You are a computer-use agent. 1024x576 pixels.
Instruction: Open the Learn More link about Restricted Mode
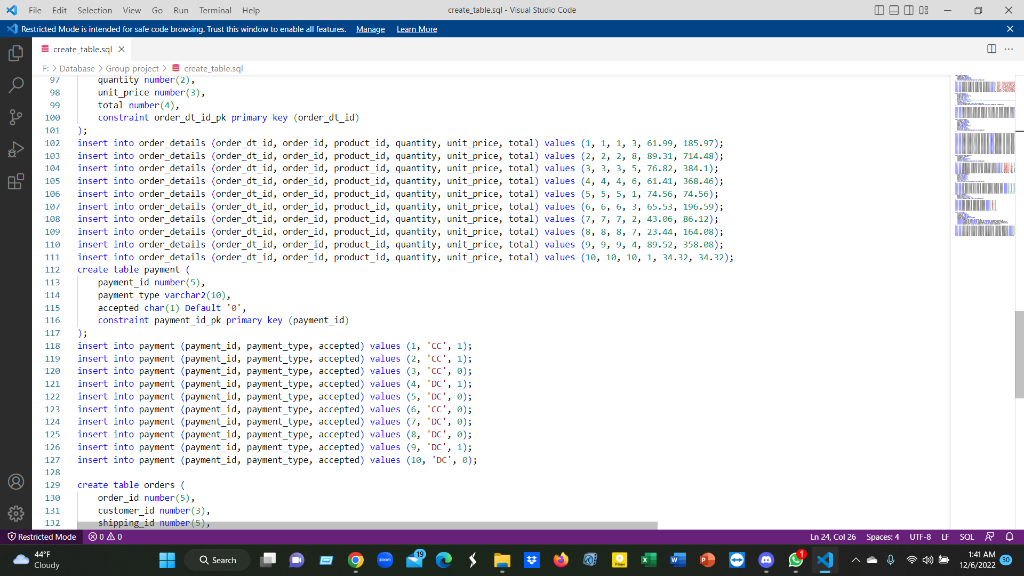tap(415, 28)
